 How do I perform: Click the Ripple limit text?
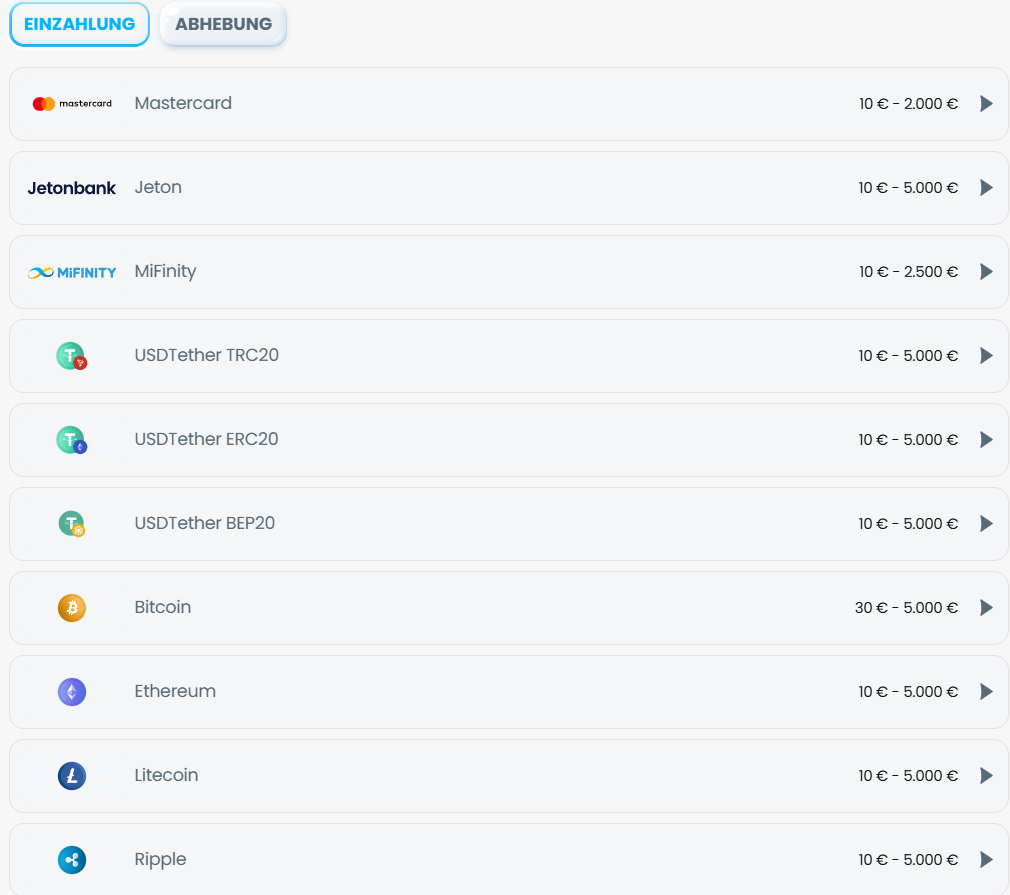point(908,860)
